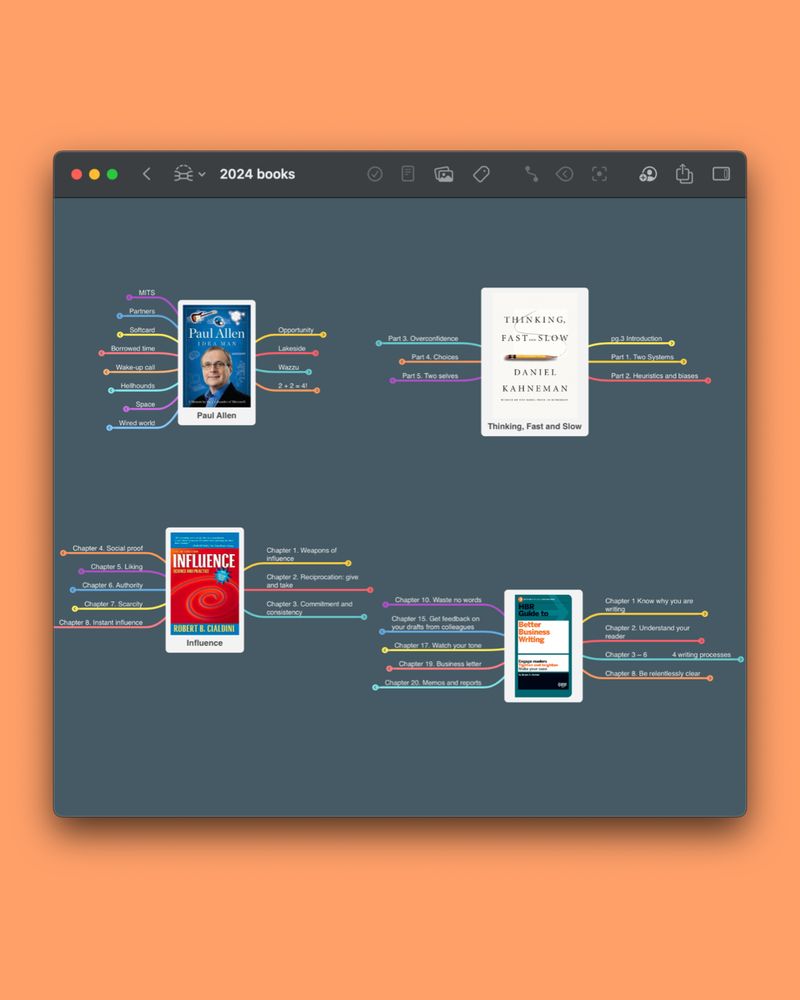The image size is (800, 1000).
Task: Select Chapter 10. Waste no words node
Action: coord(438,600)
